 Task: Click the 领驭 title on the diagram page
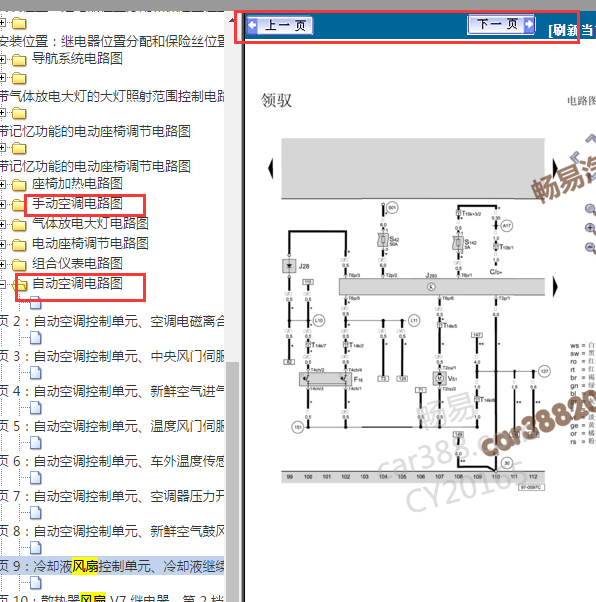point(276,101)
